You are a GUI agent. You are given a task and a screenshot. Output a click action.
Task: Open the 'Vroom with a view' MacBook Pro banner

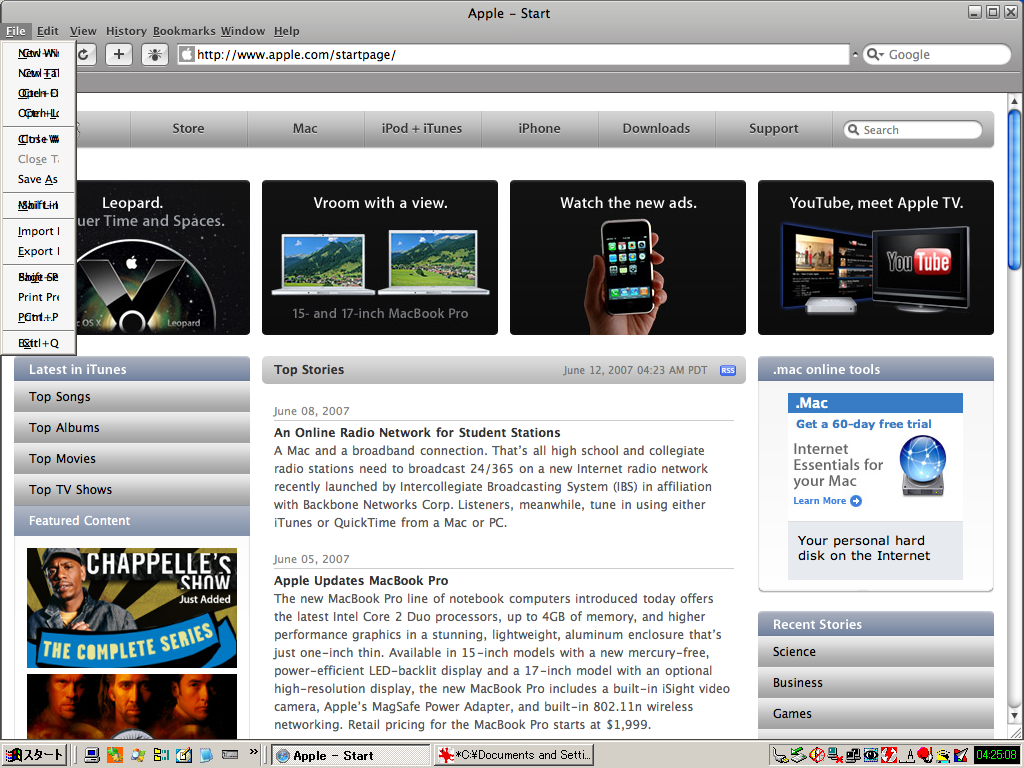coord(380,257)
